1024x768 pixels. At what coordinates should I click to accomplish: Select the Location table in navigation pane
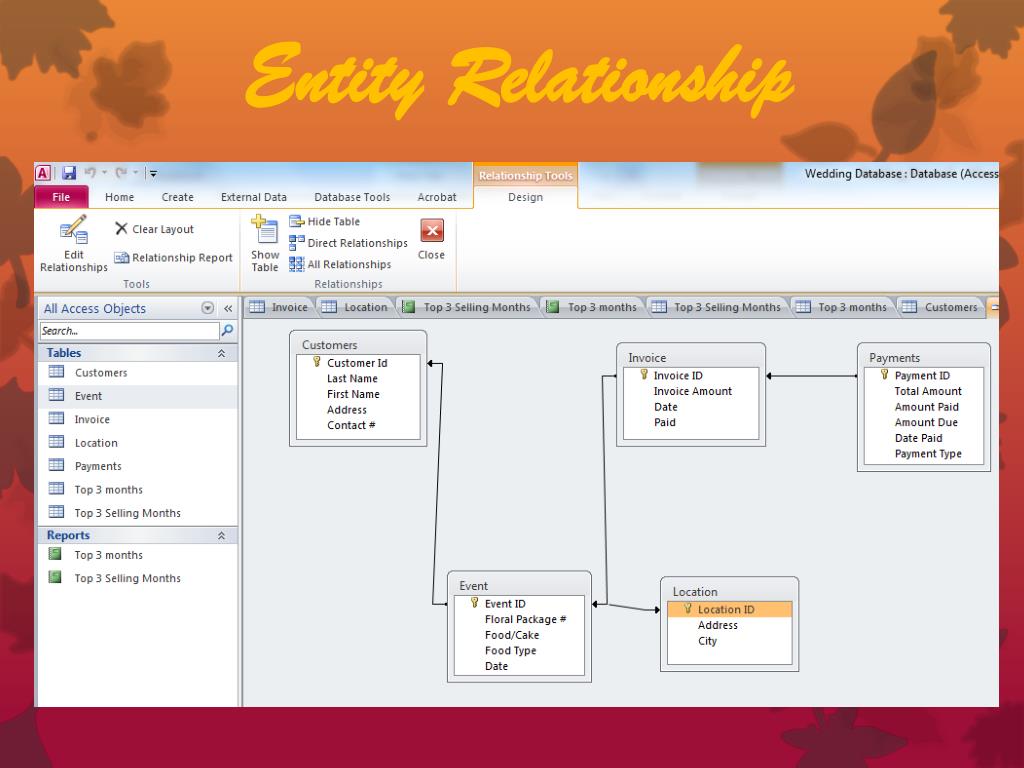tap(137, 443)
